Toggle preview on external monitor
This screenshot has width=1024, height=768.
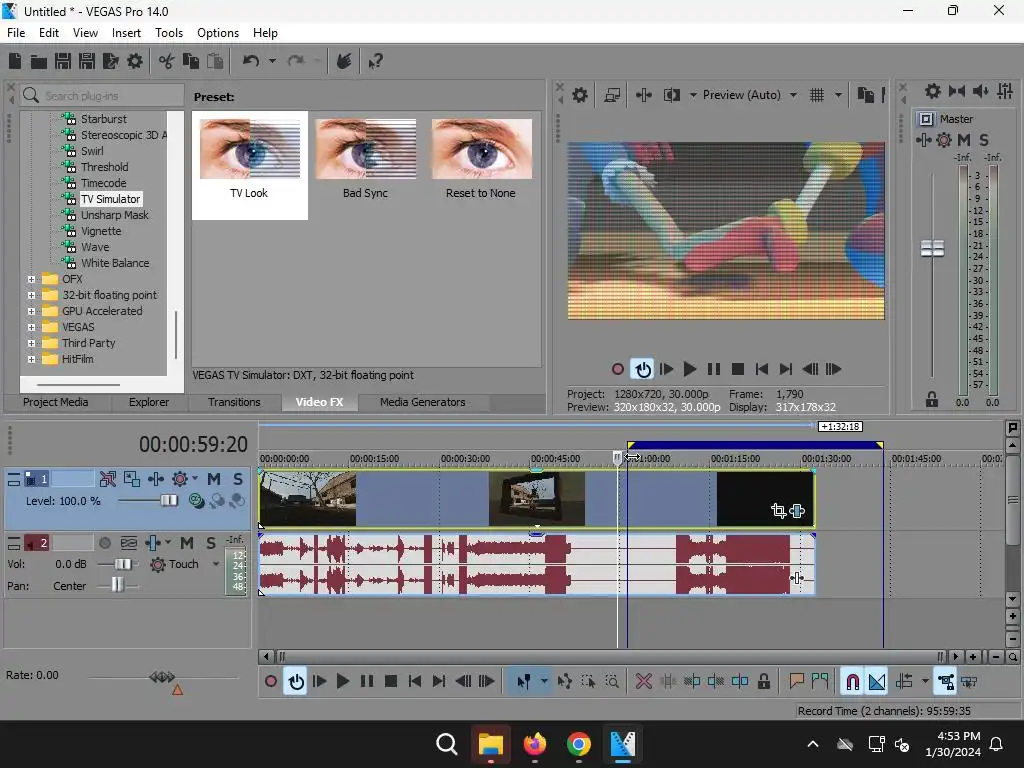pyautogui.click(x=613, y=95)
